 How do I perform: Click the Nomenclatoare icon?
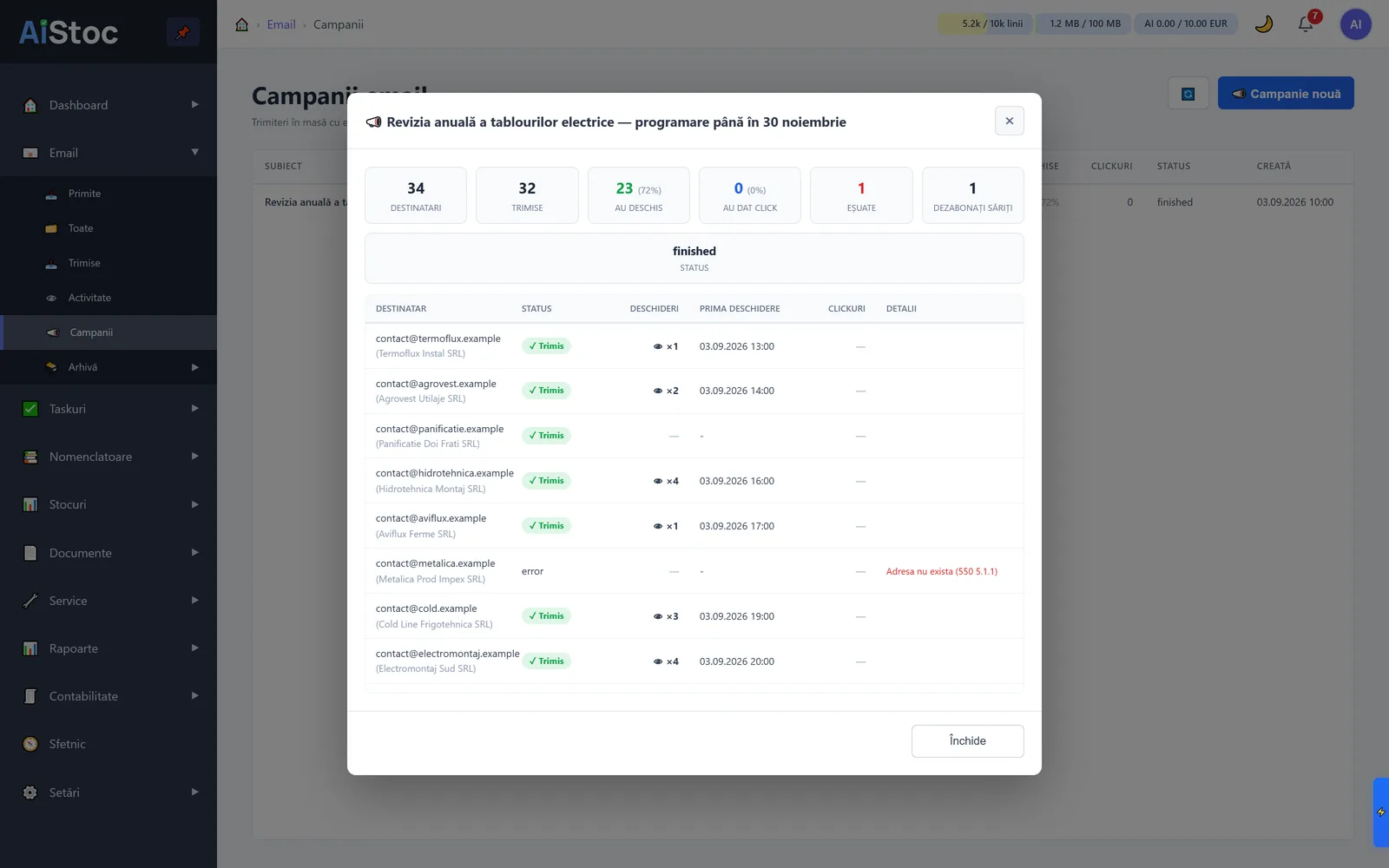click(30, 457)
